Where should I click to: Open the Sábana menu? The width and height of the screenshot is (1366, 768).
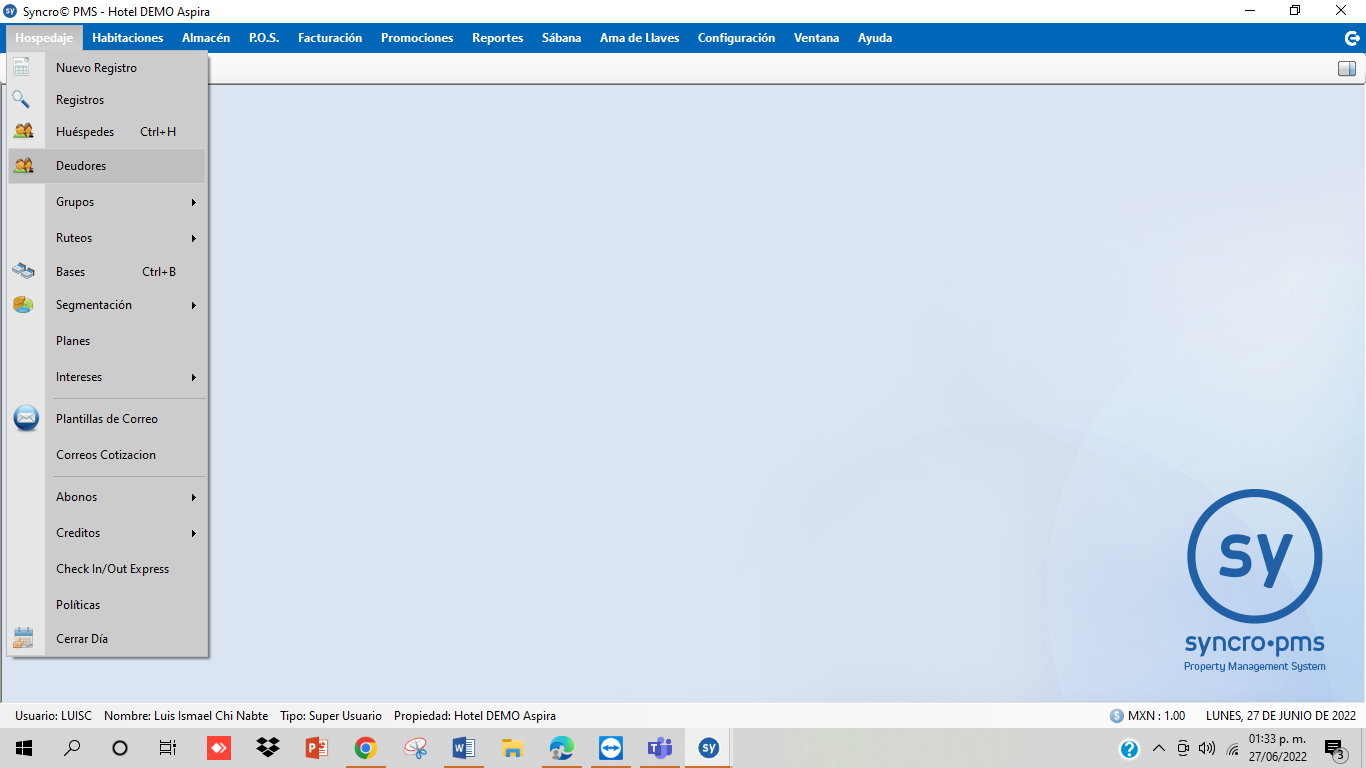pos(562,38)
